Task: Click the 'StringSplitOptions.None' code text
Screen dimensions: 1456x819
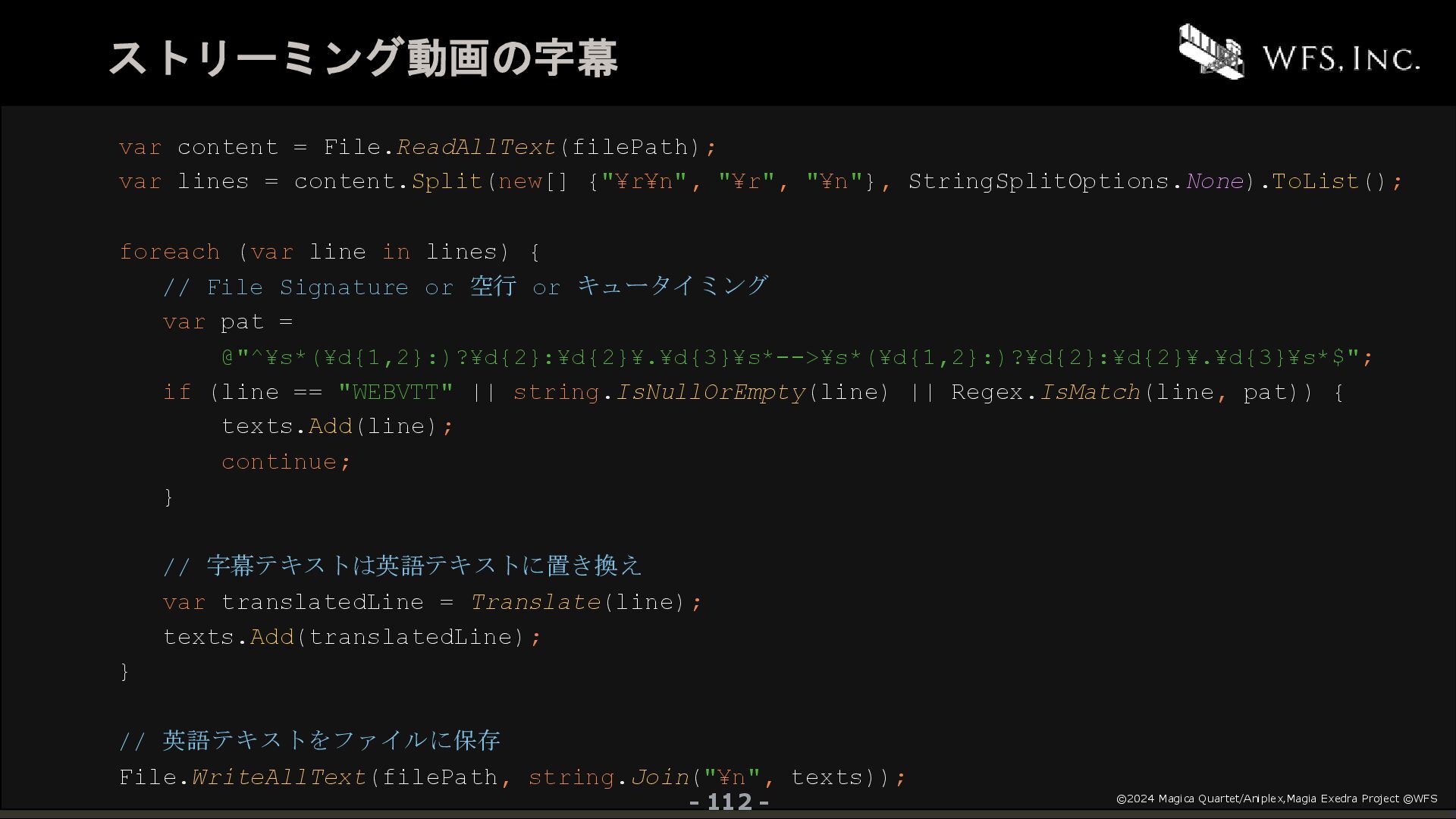Action: (1076, 182)
